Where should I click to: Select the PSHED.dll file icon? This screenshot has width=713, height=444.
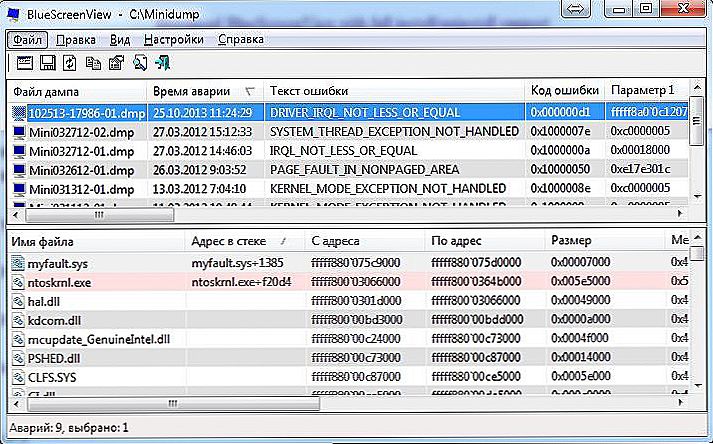click(x=18, y=358)
